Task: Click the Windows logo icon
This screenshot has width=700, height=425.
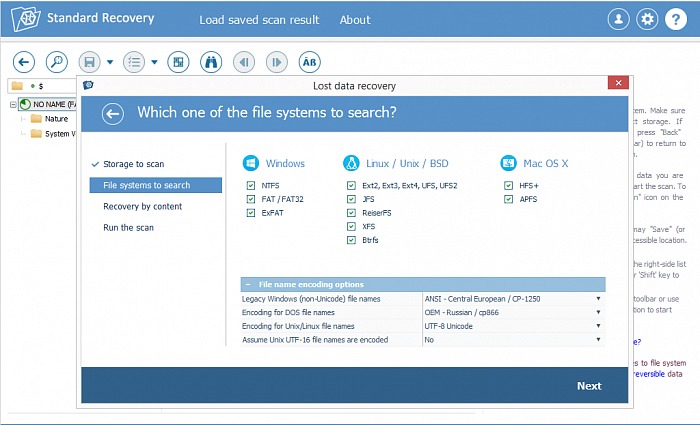Action: tap(251, 163)
